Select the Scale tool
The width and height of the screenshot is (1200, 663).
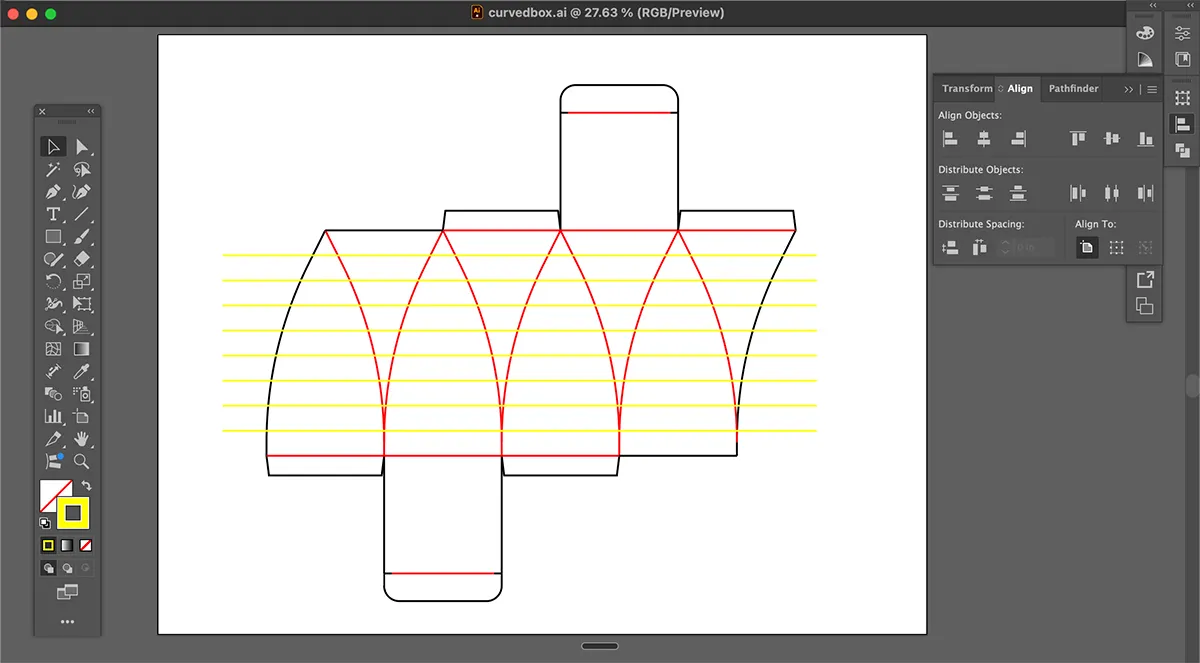coord(82,282)
